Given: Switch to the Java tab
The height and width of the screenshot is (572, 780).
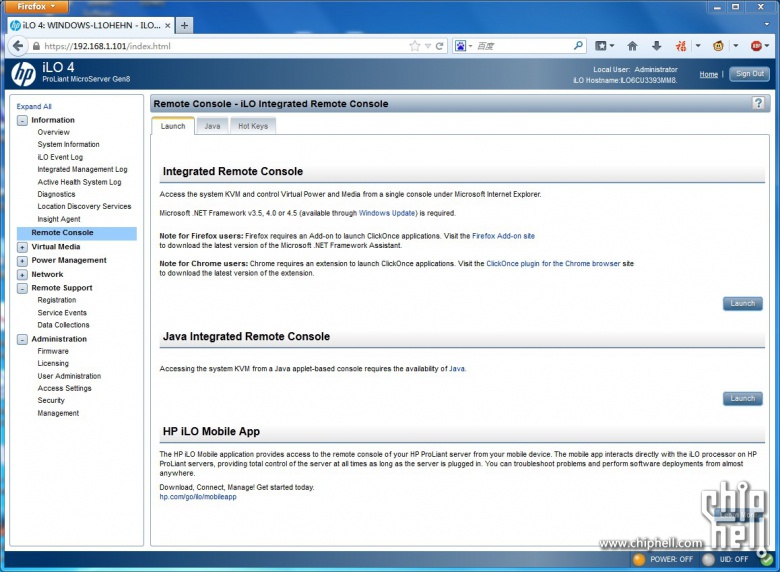Looking at the screenshot, I should (x=212, y=126).
